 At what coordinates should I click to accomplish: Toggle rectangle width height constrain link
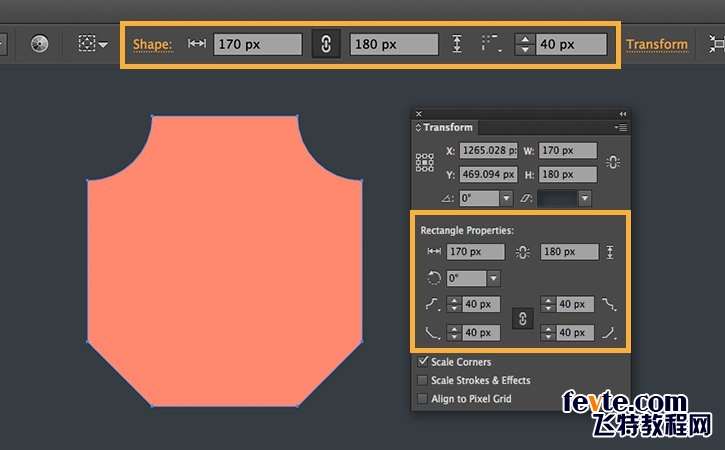[x=522, y=252]
